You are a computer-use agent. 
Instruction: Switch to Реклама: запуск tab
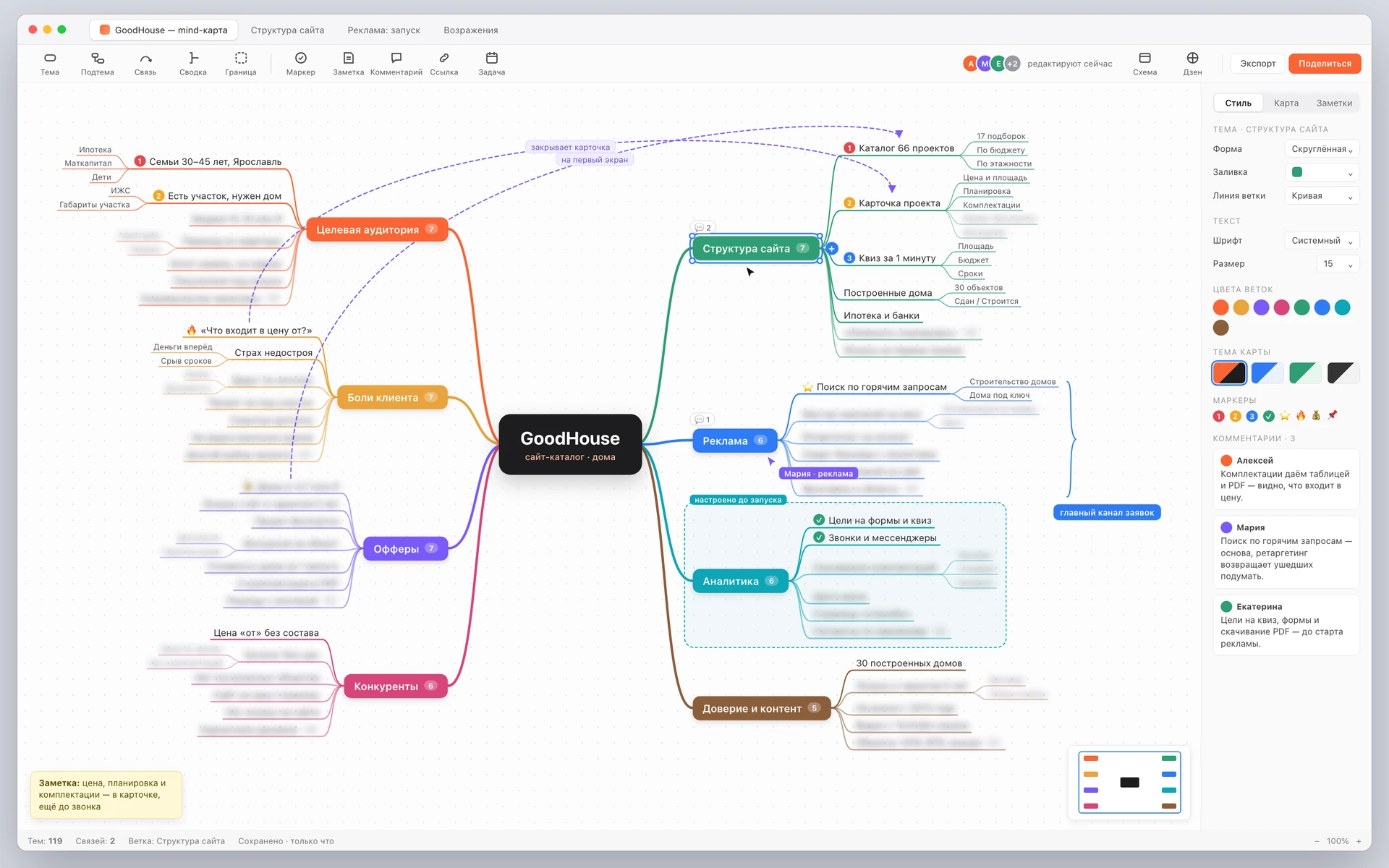tap(383, 30)
